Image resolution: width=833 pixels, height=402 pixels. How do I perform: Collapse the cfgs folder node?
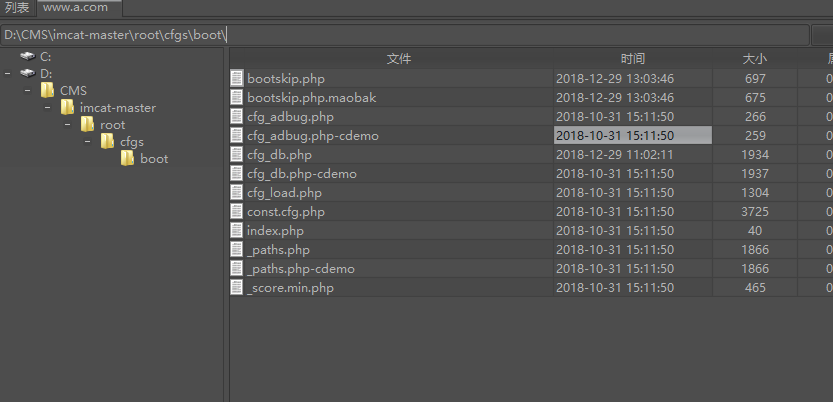pos(87,142)
